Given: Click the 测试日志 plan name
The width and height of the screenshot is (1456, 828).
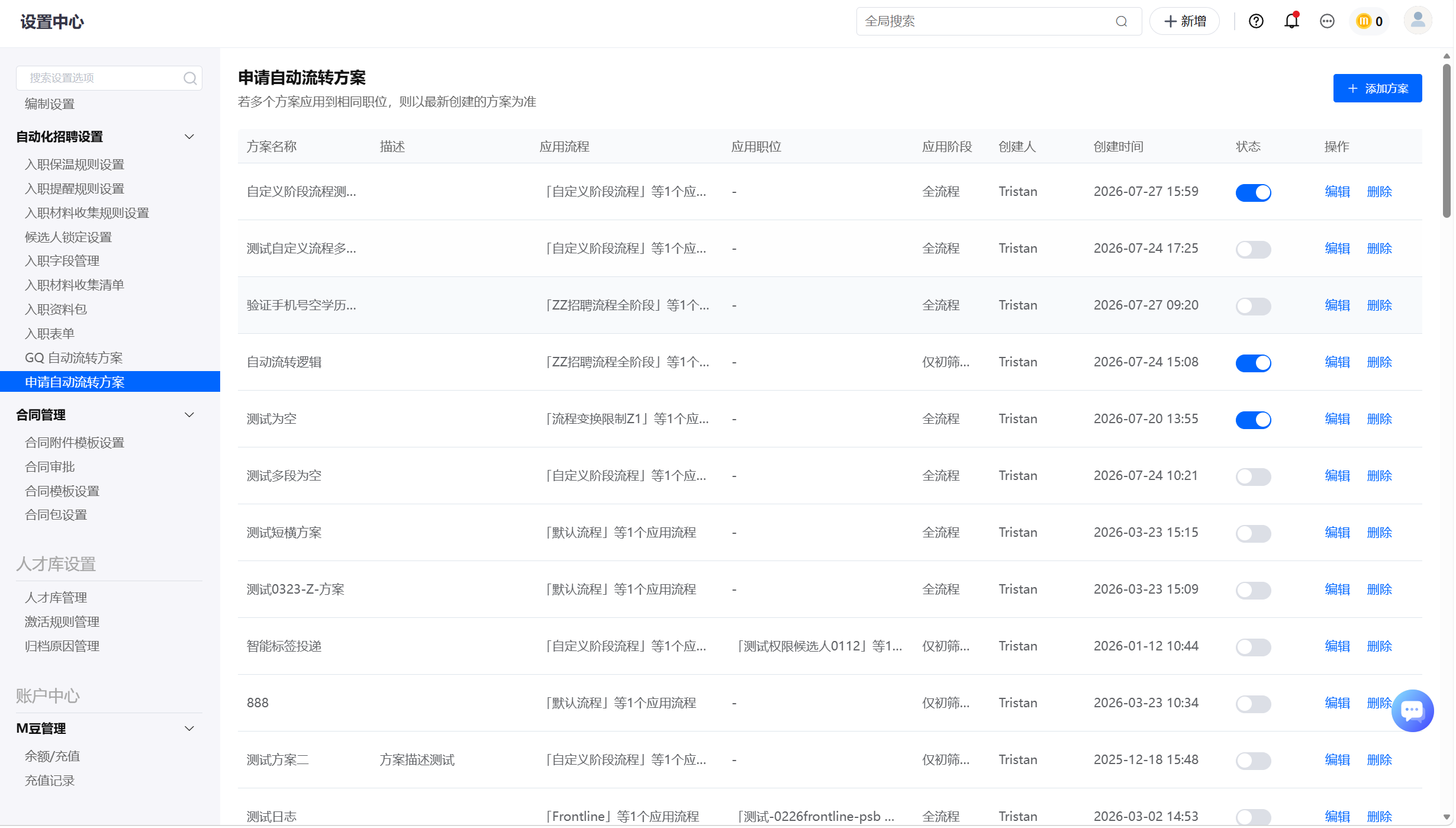Looking at the screenshot, I should pos(272,817).
